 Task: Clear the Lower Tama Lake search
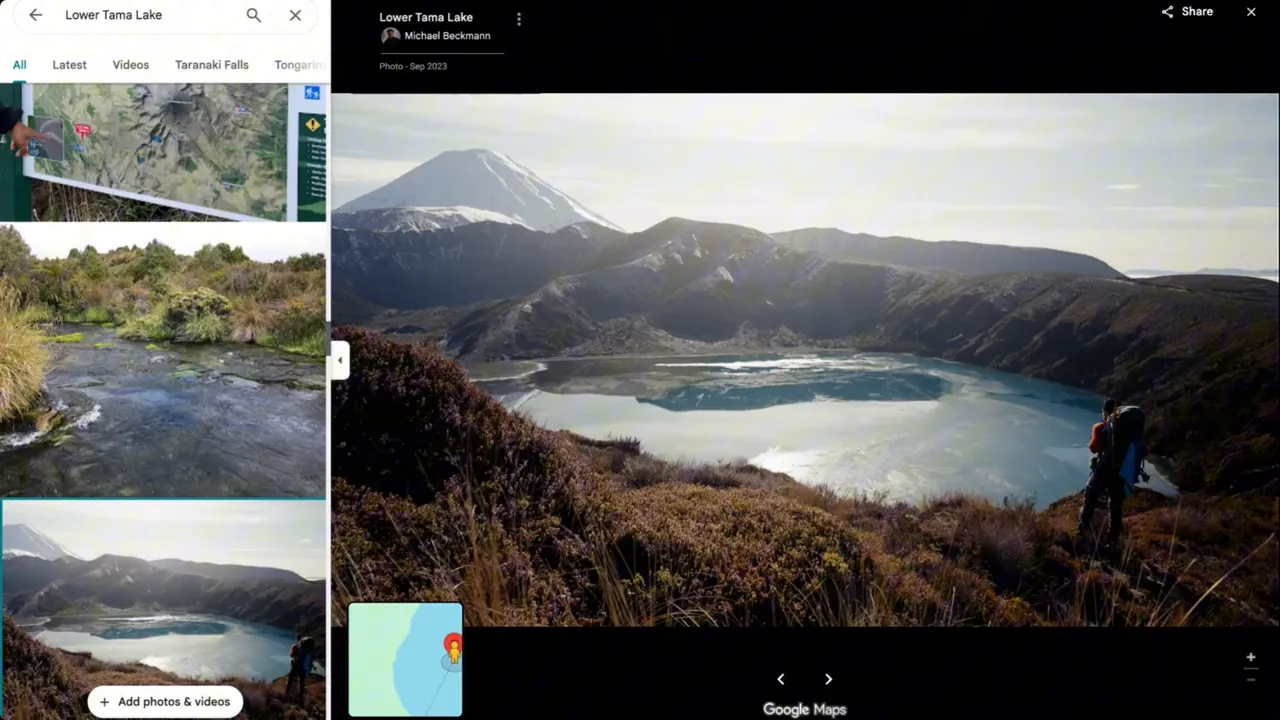[295, 15]
